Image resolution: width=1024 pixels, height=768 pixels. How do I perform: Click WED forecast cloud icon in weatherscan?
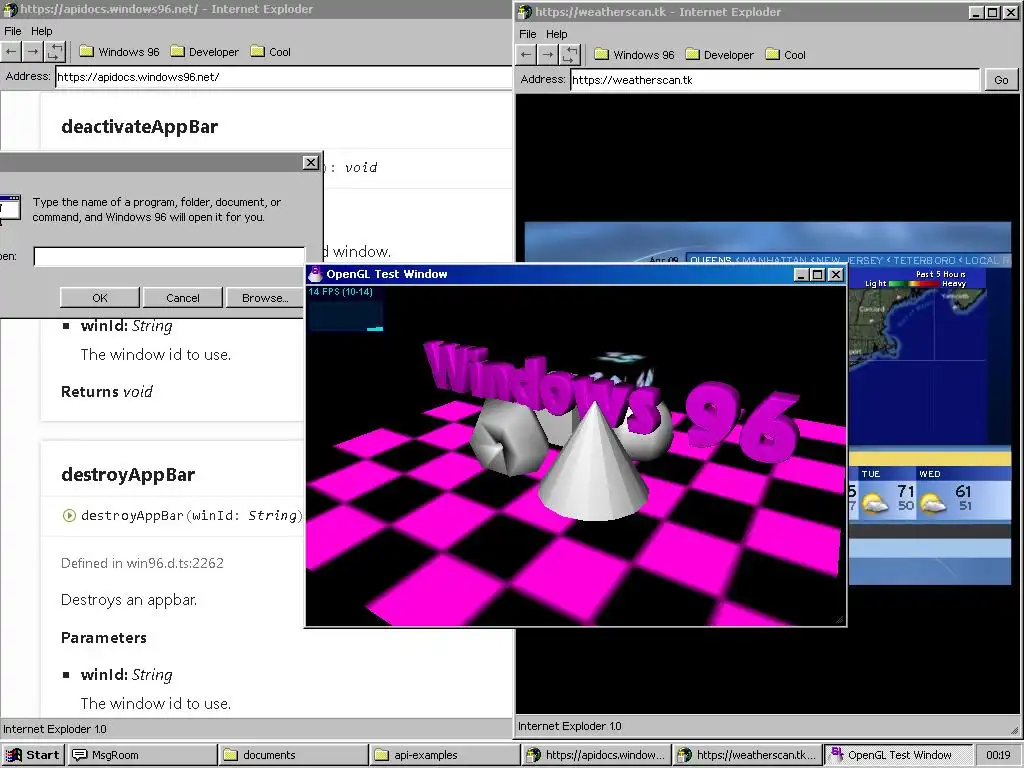click(933, 504)
